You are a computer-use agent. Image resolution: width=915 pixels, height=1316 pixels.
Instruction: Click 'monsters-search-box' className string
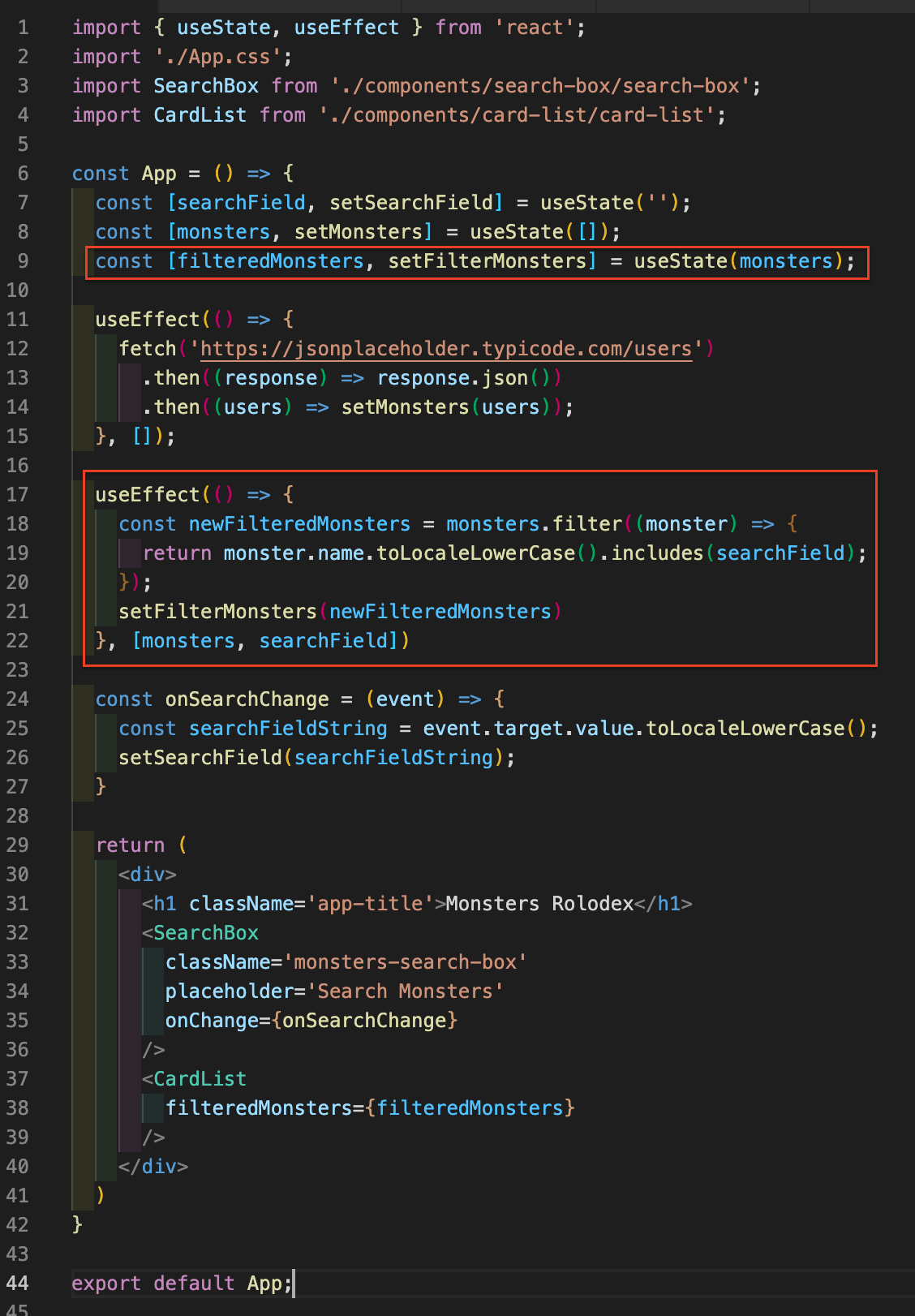tap(406, 962)
